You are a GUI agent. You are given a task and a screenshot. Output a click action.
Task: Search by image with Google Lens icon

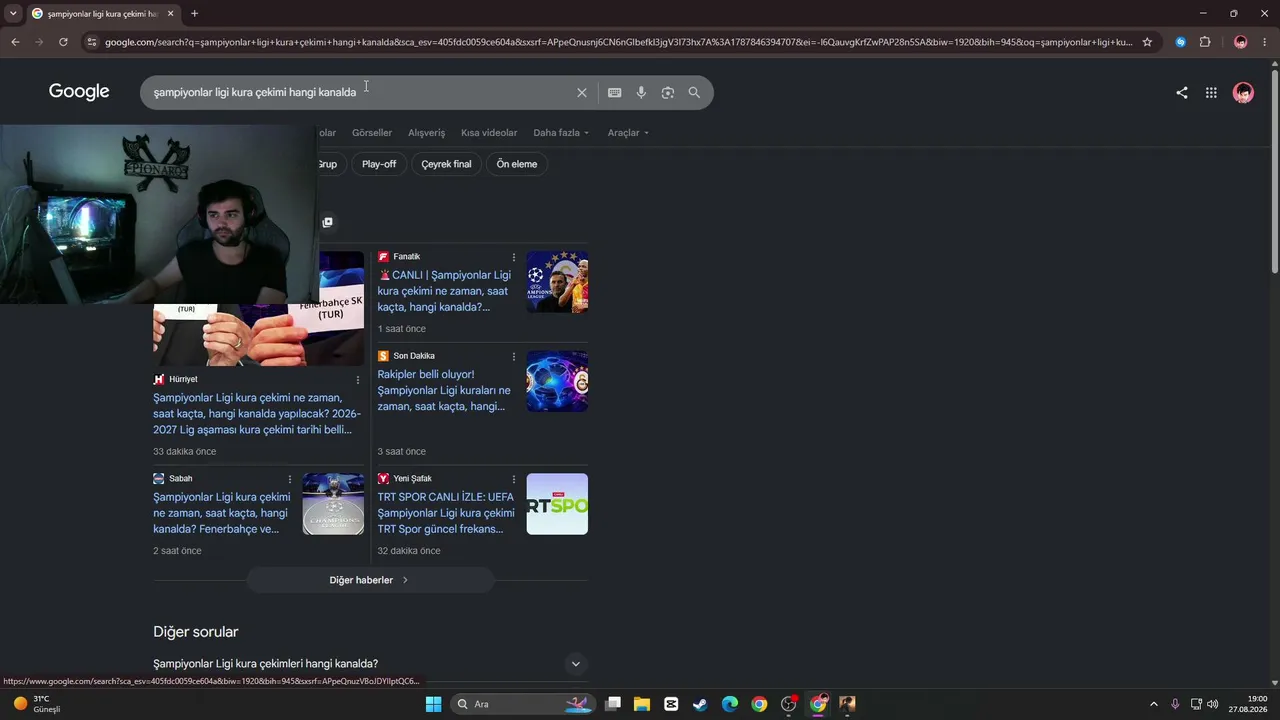click(x=668, y=93)
